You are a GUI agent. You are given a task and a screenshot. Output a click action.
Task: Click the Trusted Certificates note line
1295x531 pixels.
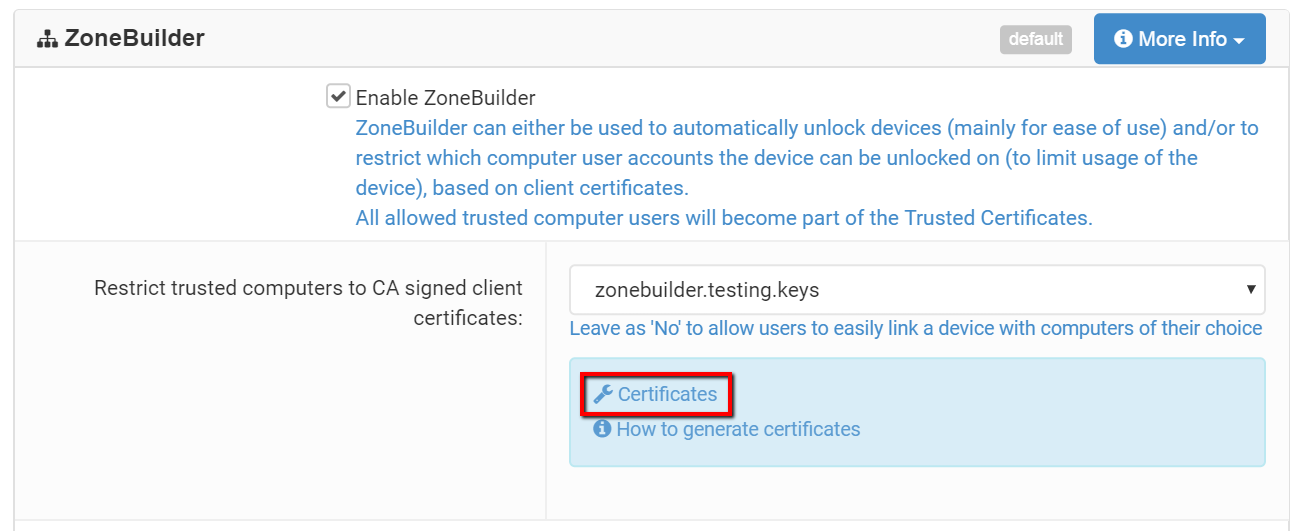tap(723, 218)
